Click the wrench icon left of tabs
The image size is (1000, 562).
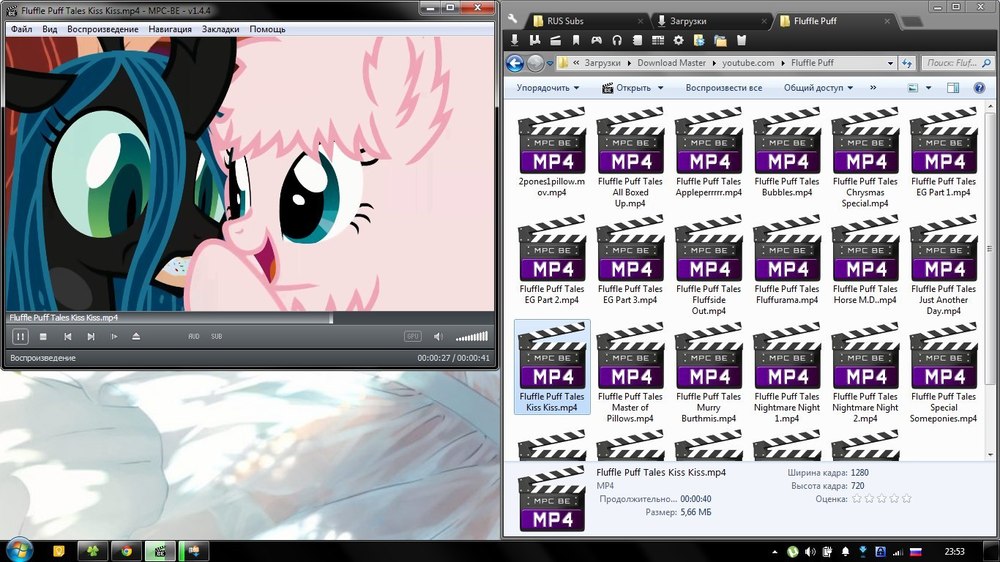coord(514,20)
